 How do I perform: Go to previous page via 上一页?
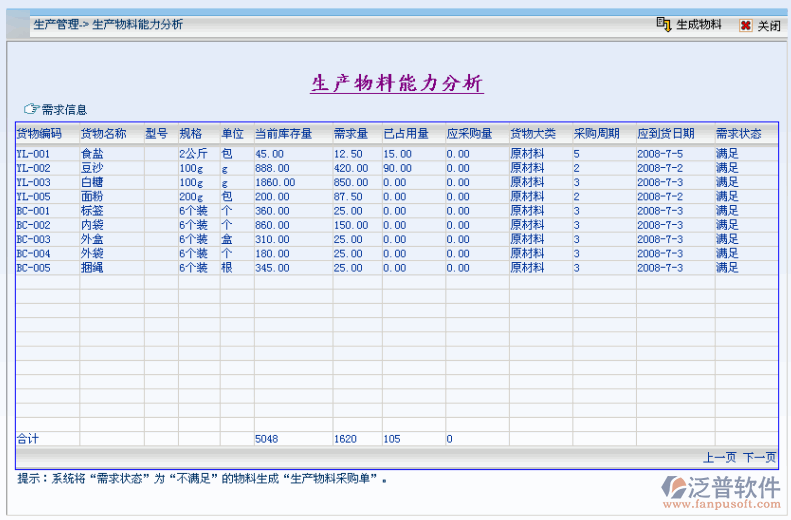(719, 457)
